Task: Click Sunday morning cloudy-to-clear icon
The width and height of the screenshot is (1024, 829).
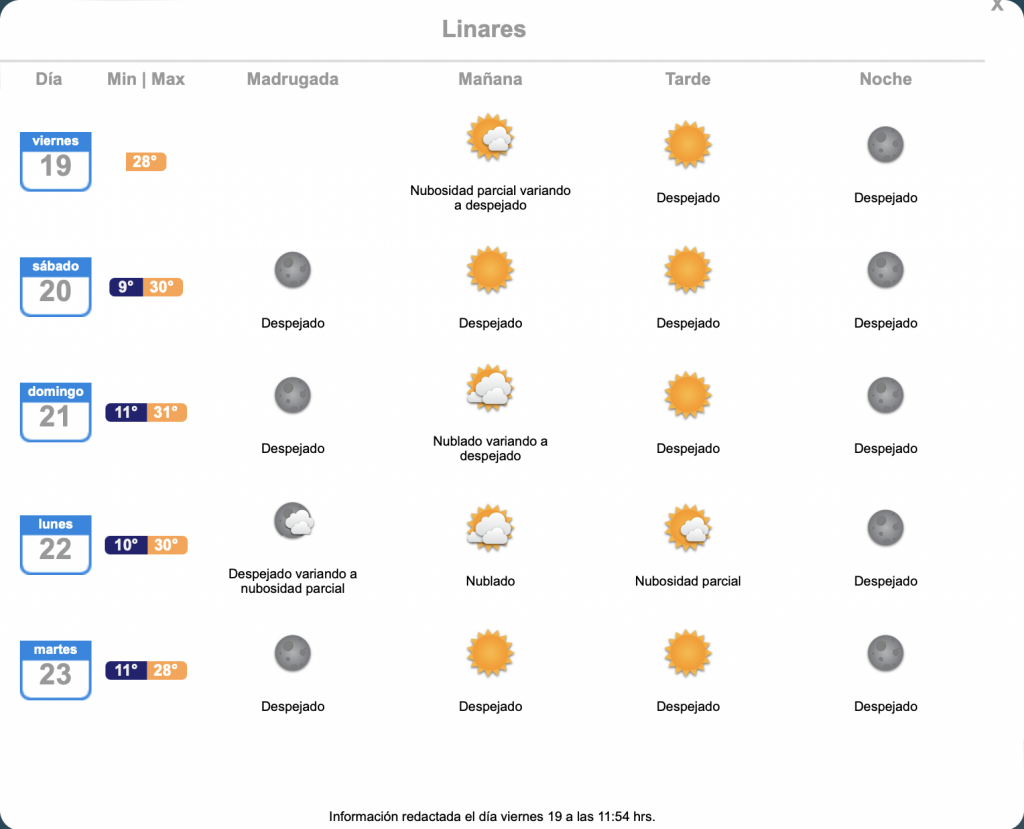Action: click(x=490, y=388)
